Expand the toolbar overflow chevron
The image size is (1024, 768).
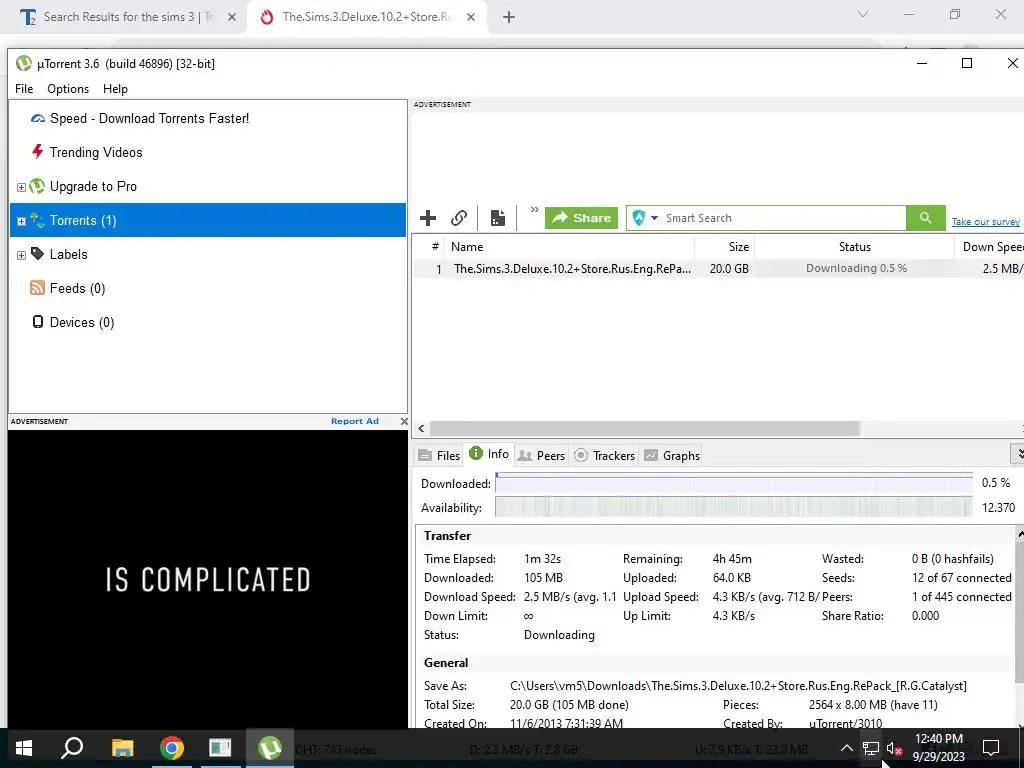[534, 210]
